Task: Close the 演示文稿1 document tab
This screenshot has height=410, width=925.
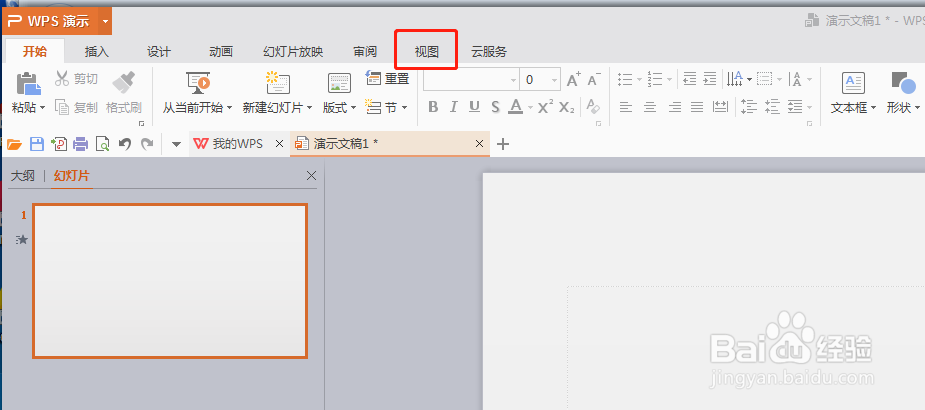Action: tap(479, 144)
